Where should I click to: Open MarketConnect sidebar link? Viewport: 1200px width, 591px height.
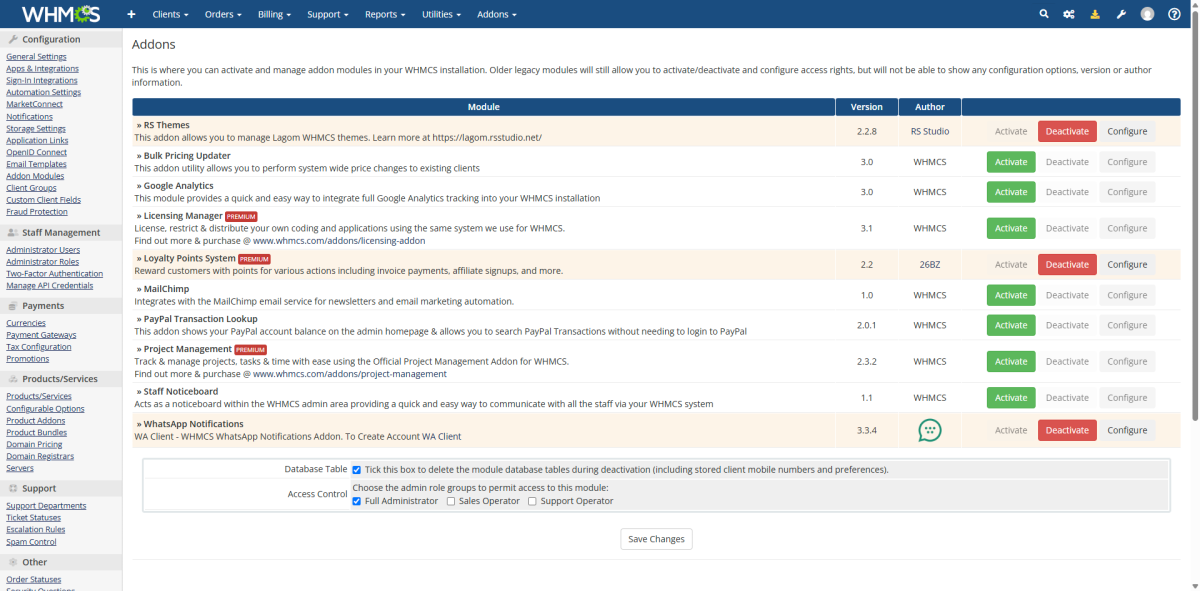click(x=34, y=104)
